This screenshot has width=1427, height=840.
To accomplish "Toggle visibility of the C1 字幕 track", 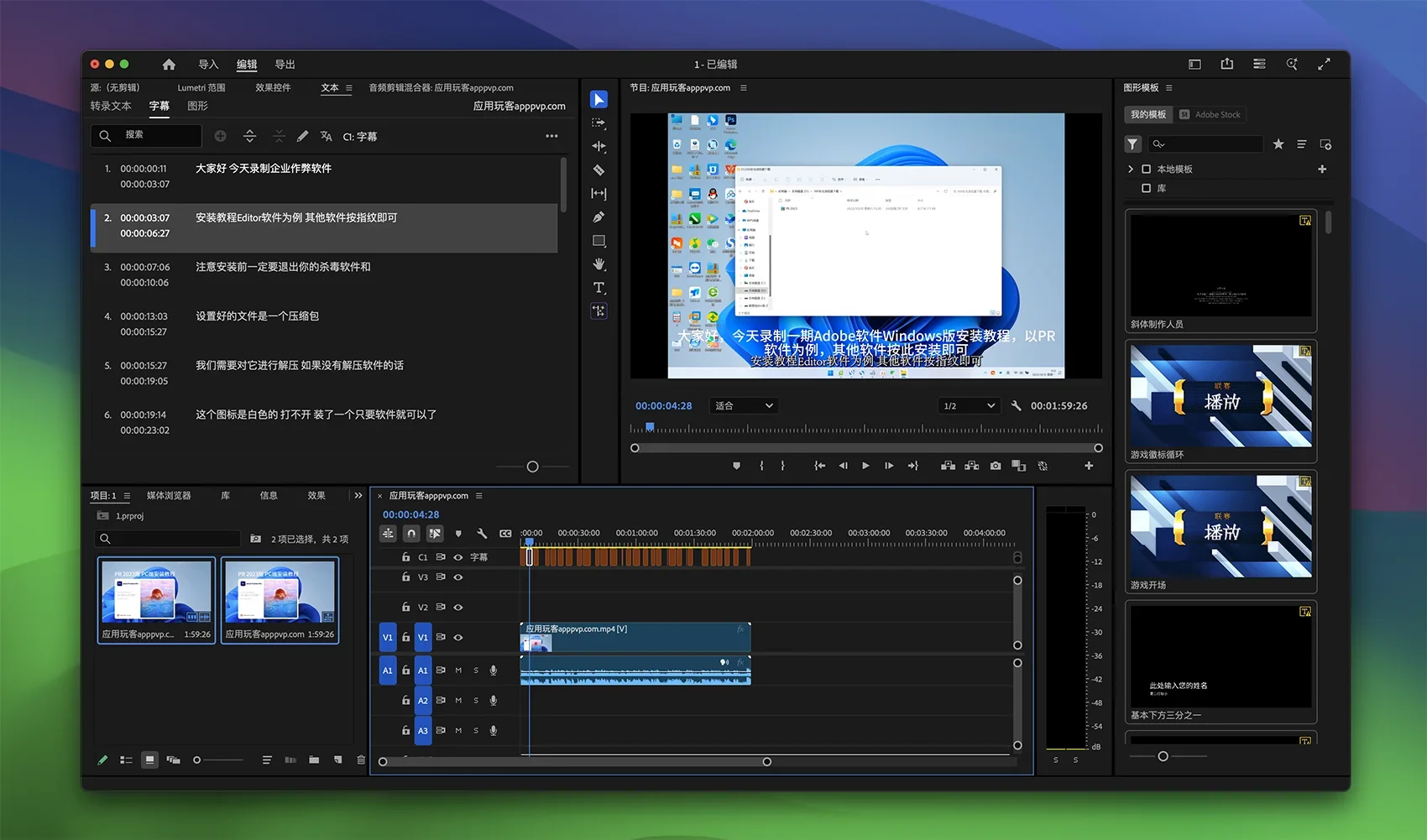I will coord(458,557).
